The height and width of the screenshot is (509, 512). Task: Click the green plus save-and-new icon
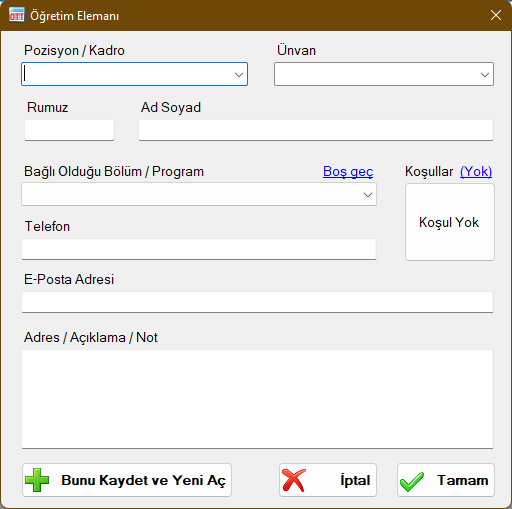point(37,480)
